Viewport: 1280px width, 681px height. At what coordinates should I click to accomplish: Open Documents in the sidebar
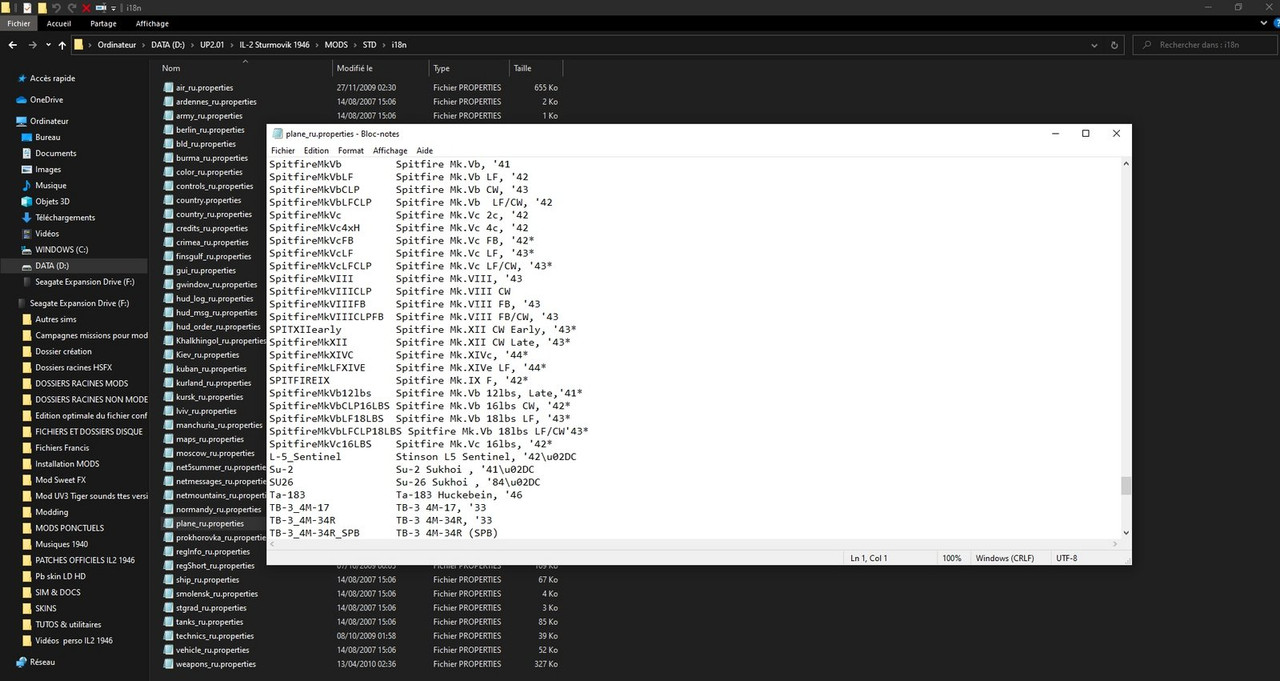tap(55, 153)
